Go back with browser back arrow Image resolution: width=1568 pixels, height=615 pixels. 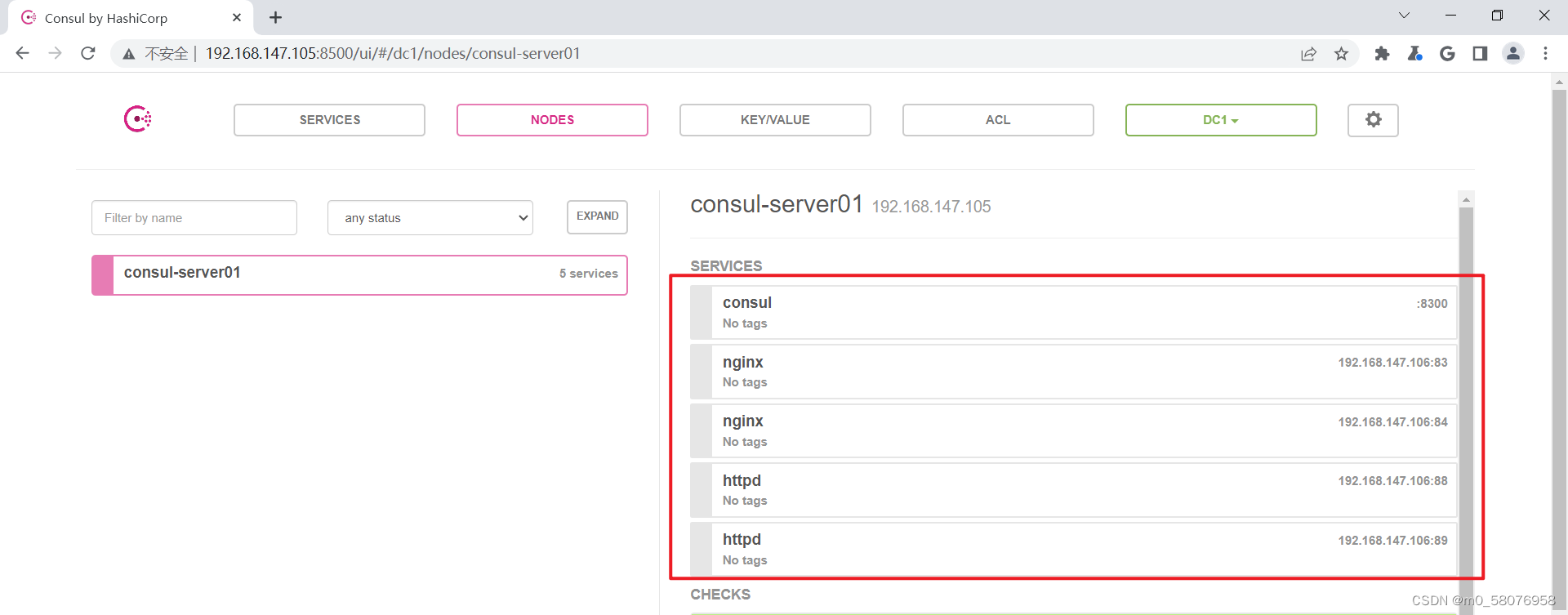click(23, 53)
